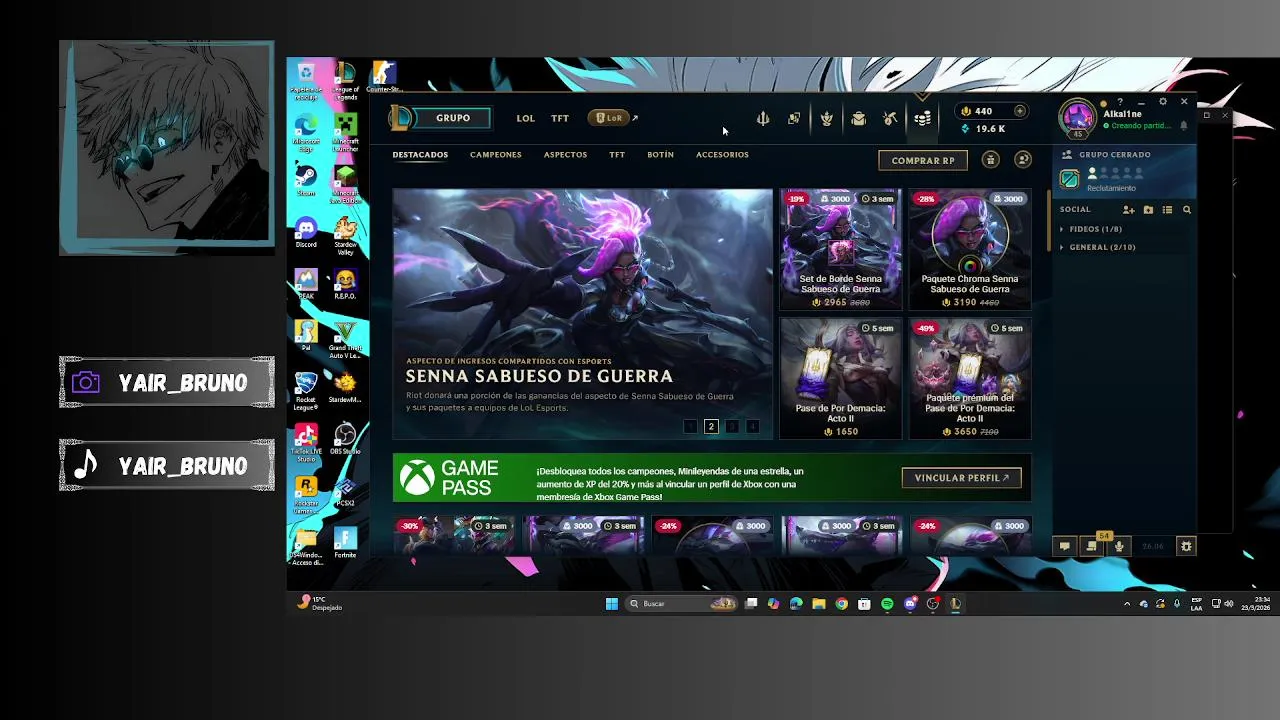Select LOL in the top navigation
This screenshot has height=720, width=1280.
click(525, 118)
